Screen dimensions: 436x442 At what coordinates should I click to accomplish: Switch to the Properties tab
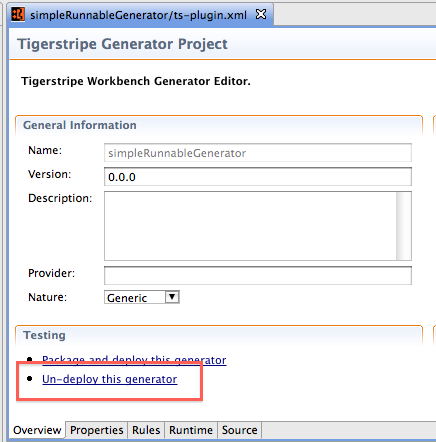97,430
